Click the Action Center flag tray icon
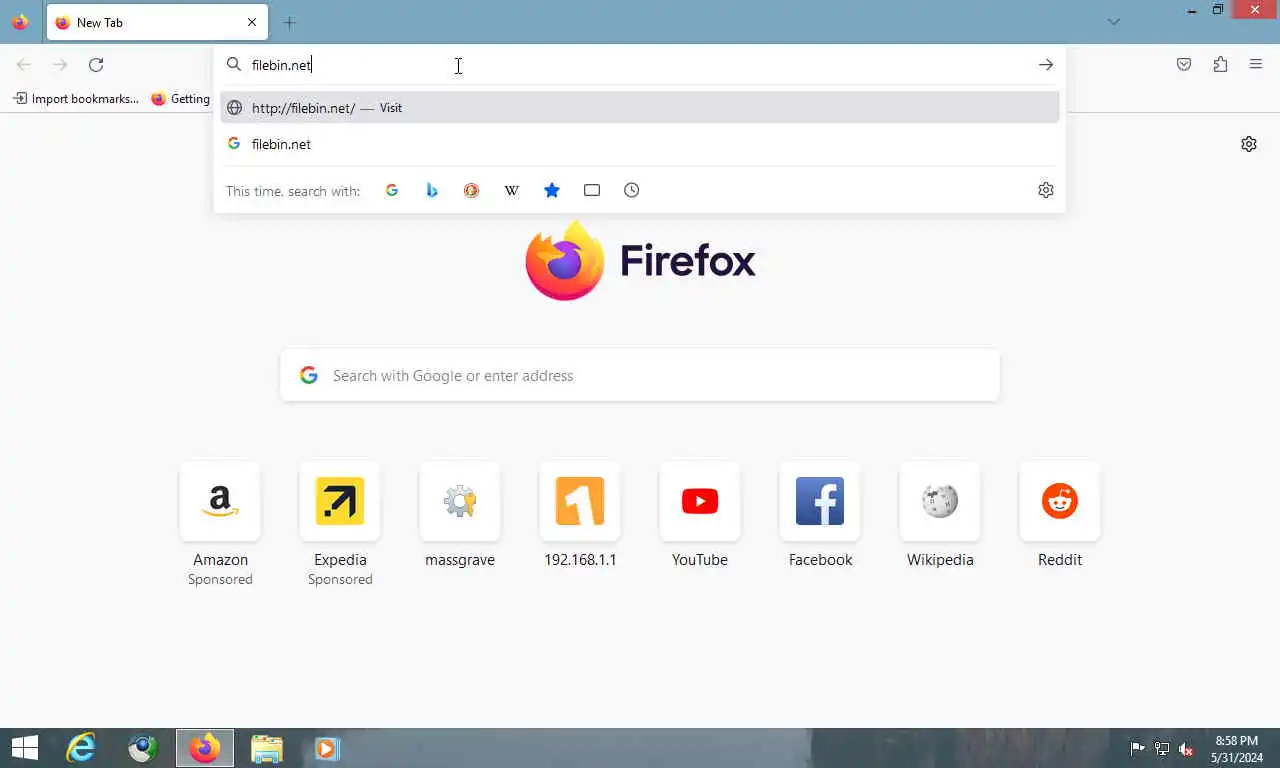The width and height of the screenshot is (1280, 768). pyautogui.click(x=1137, y=748)
